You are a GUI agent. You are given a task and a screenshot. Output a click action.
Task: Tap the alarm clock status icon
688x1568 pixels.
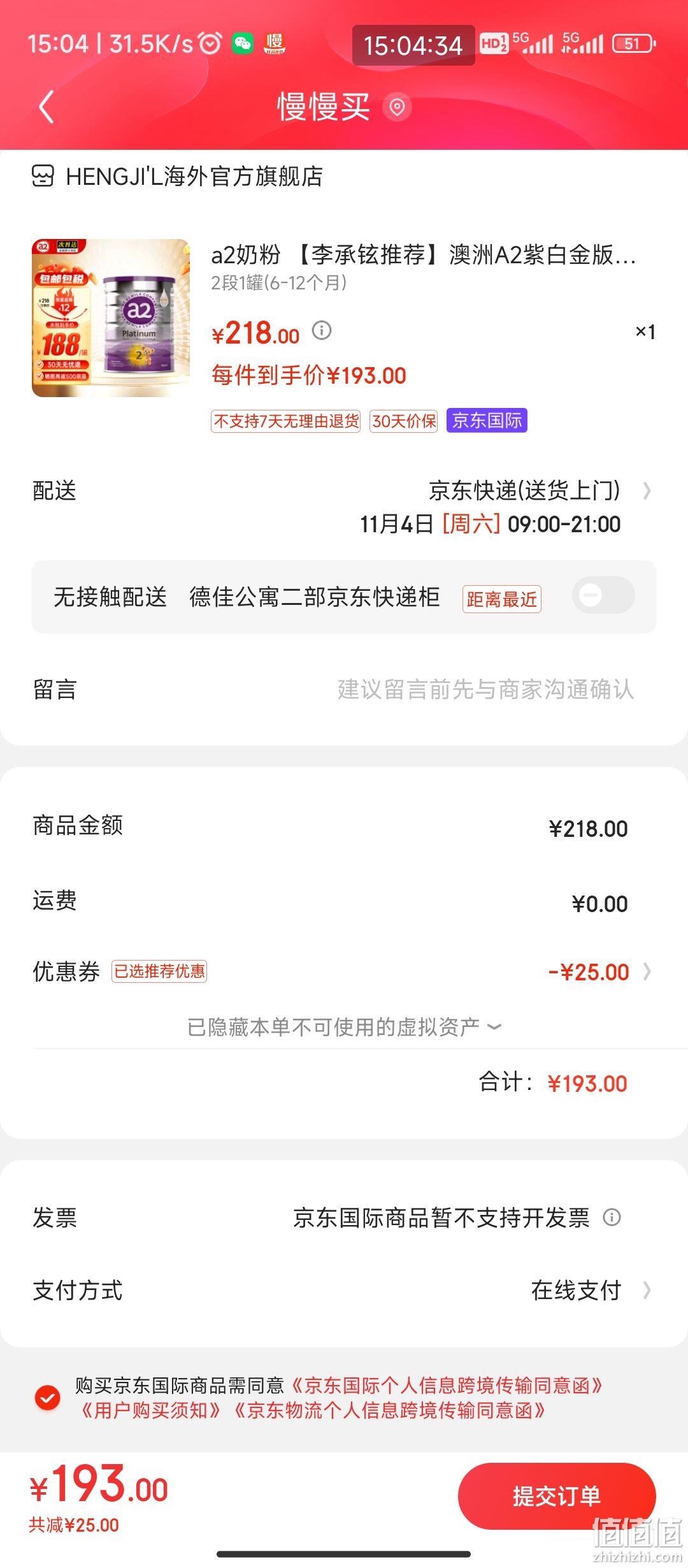point(210,43)
